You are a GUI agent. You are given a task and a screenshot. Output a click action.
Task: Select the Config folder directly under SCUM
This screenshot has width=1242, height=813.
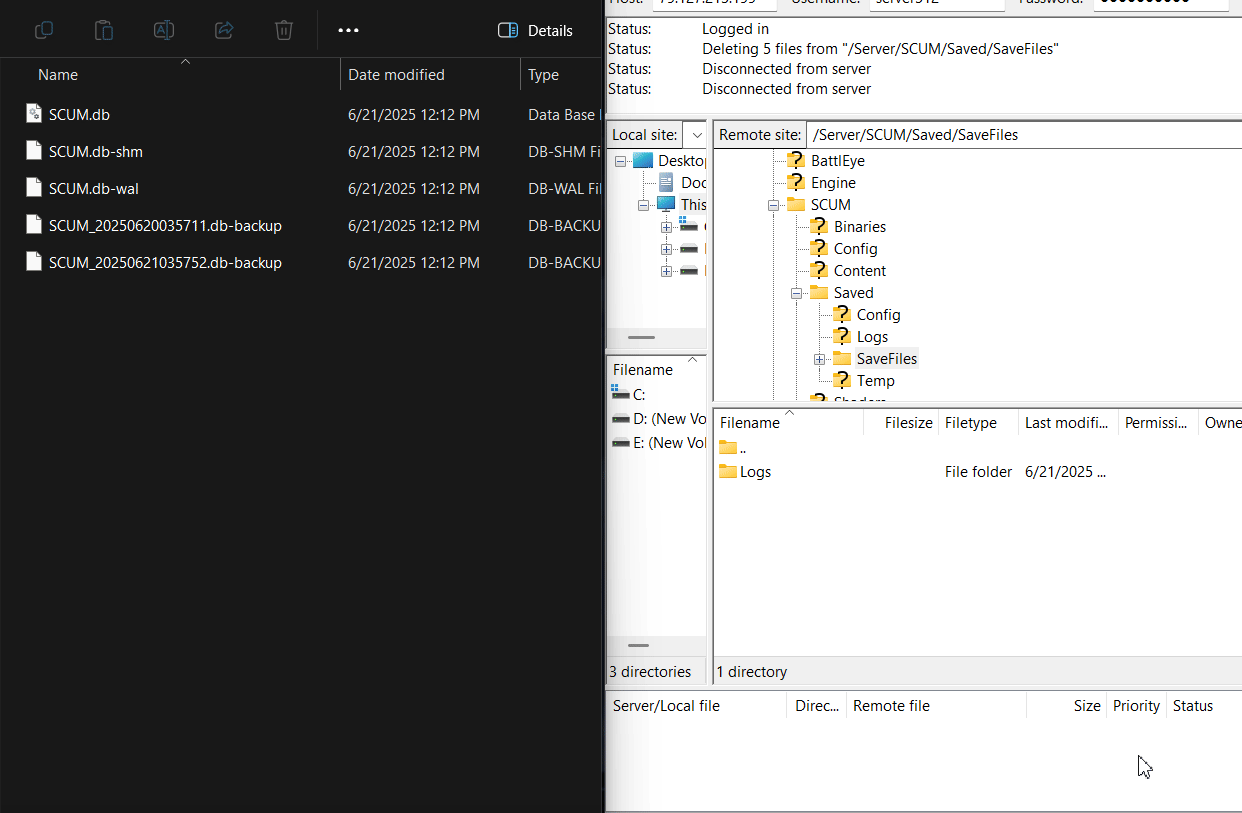856,249
